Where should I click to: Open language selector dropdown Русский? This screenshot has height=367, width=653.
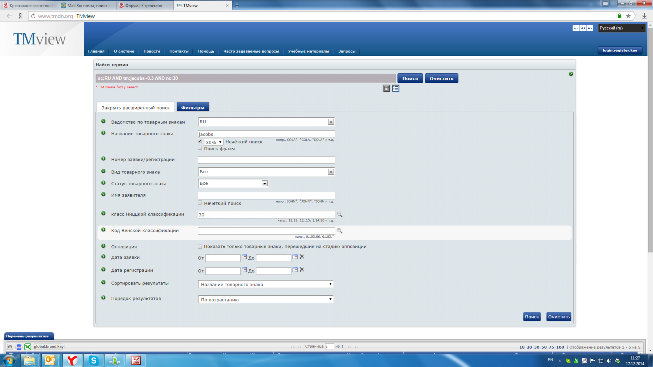(622, 28)
